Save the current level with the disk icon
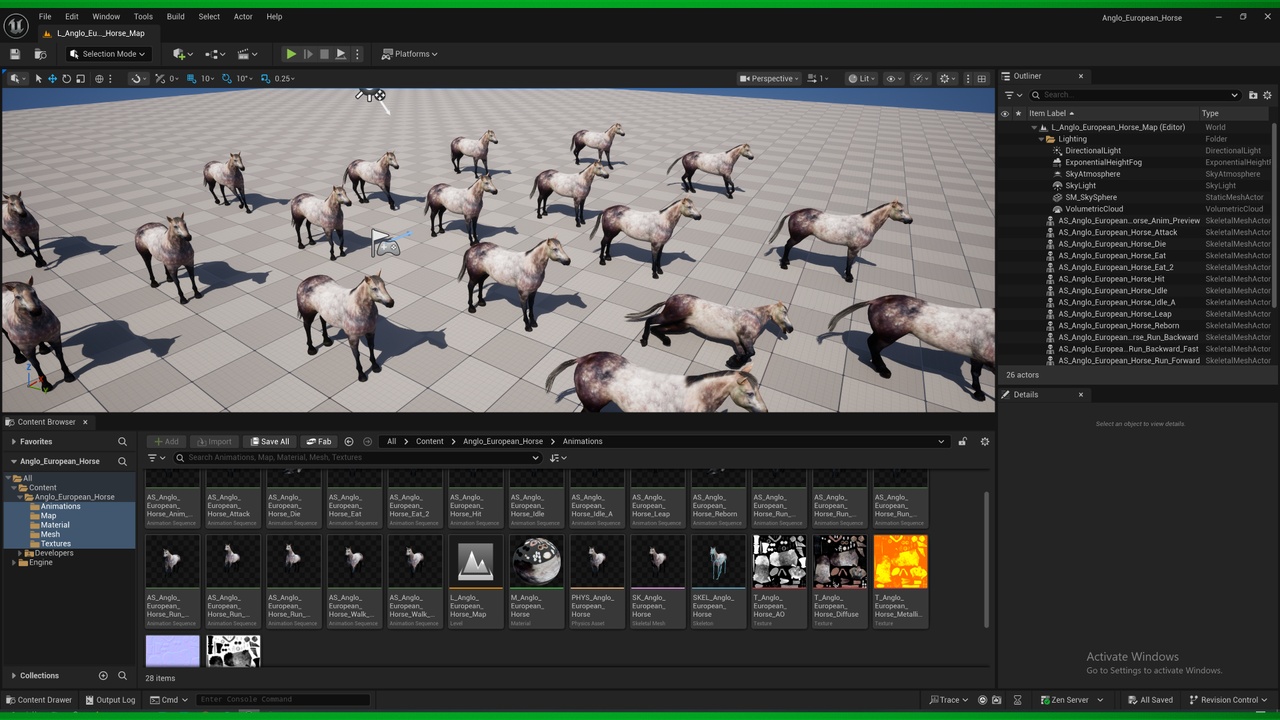 [15, 54]
